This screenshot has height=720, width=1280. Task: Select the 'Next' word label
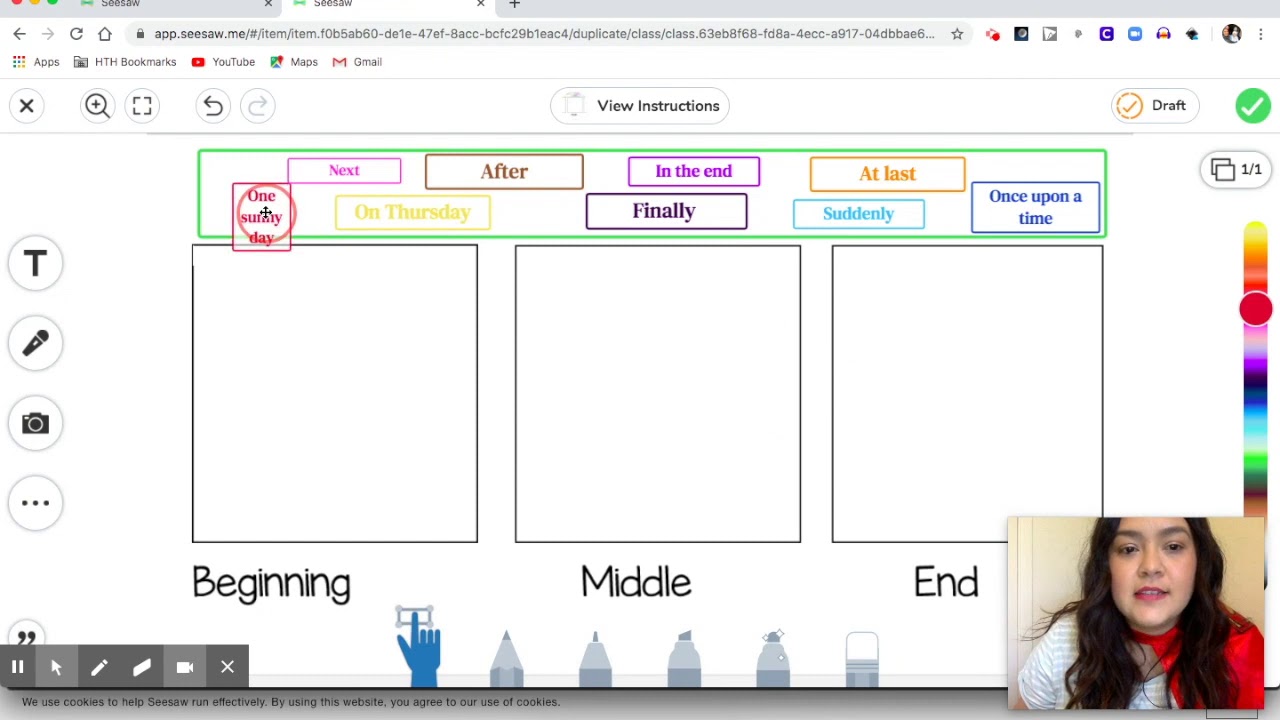pyautogui.click(x=344, y=171)
